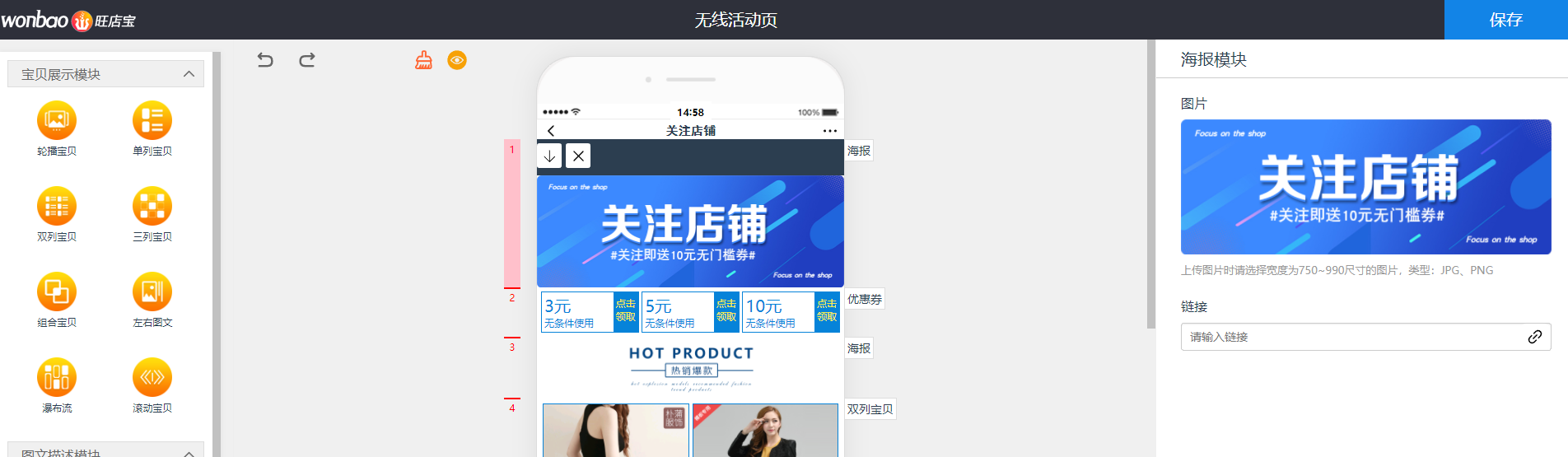The height and width of the screenshot is (457, 1568).
Task: Click the undo arrow icon
Action: pos(265,60)
